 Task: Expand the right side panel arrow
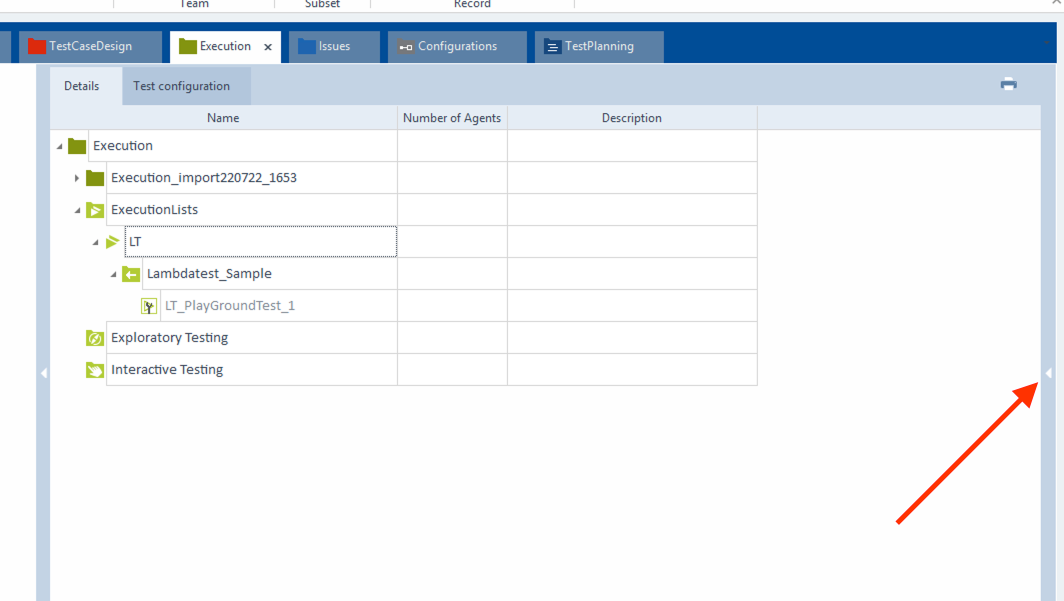[1049, 373]
